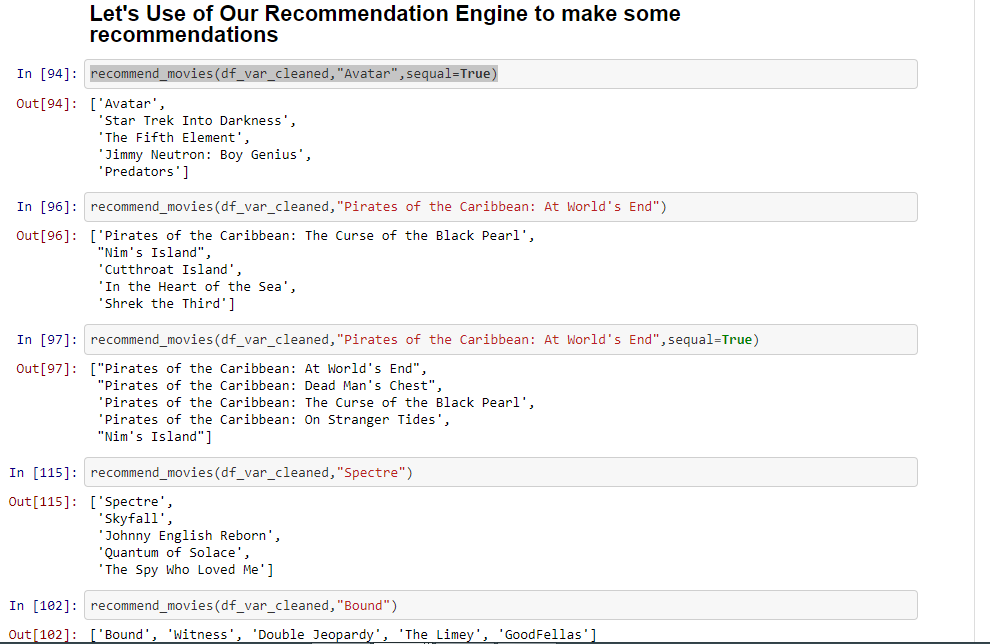Click 'On Stranger Tides' output line
Viewport: 990px width, 644px height.
point(273,420)
